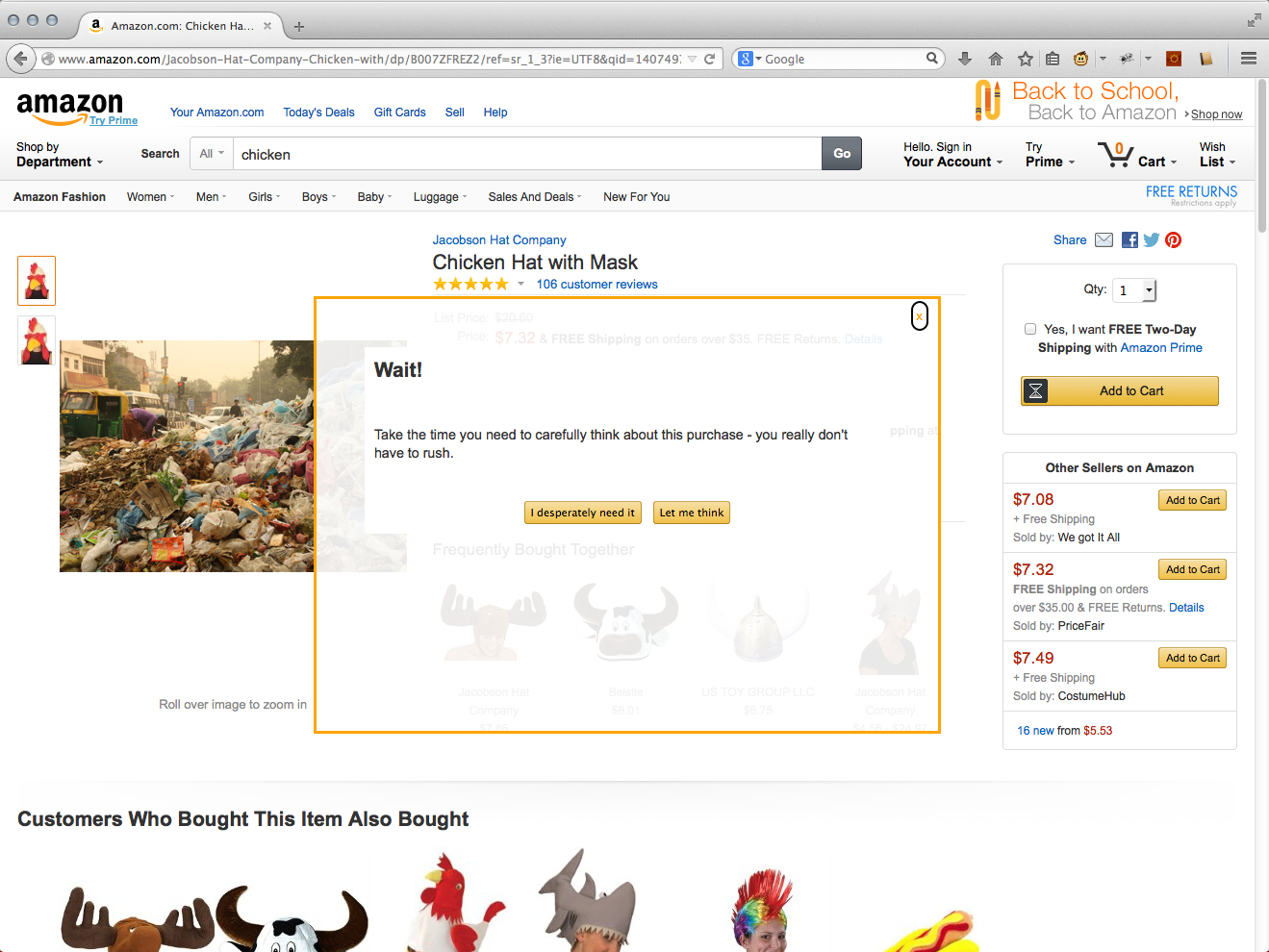Close the Amazon.com Chicken Hat tab
The height and width of the screenshot is (952, 1269).
pos(267,26)
